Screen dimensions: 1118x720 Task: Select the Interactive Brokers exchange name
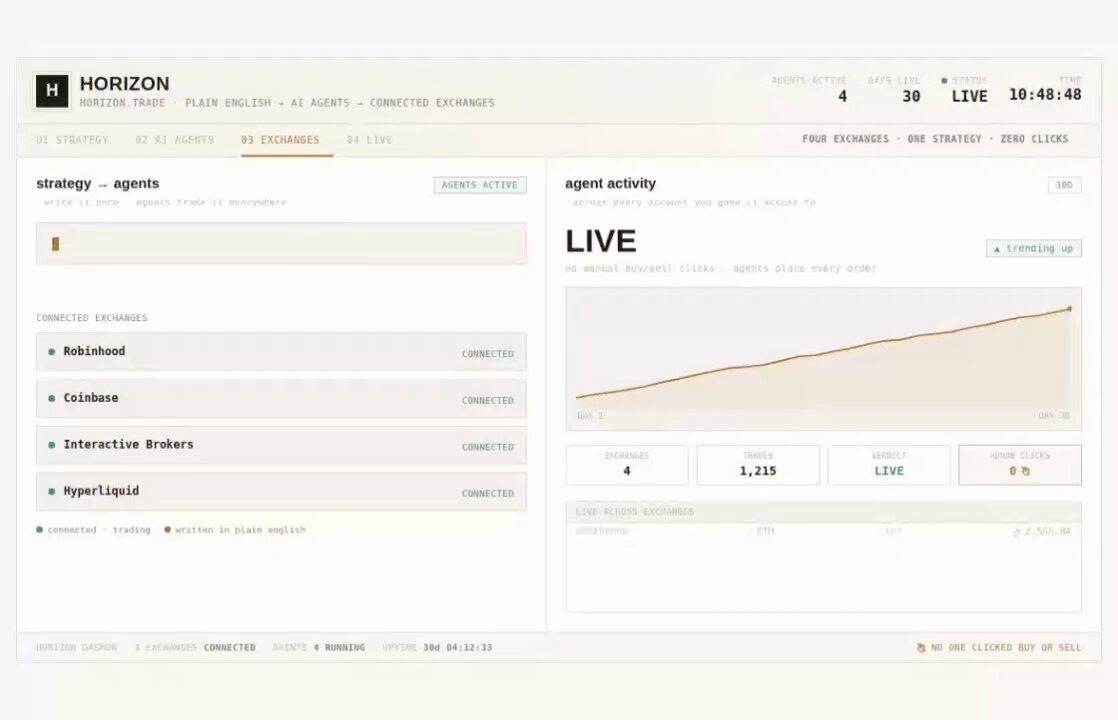(x=128, y=445)
